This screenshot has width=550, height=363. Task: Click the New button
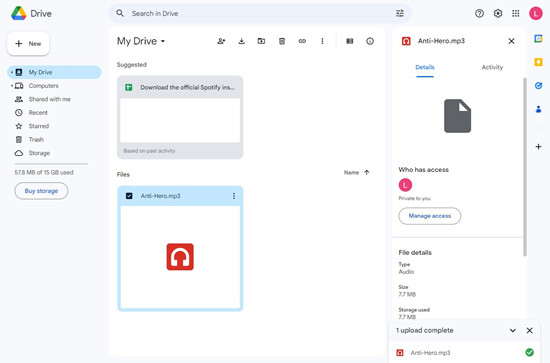[x=28, y=43]
